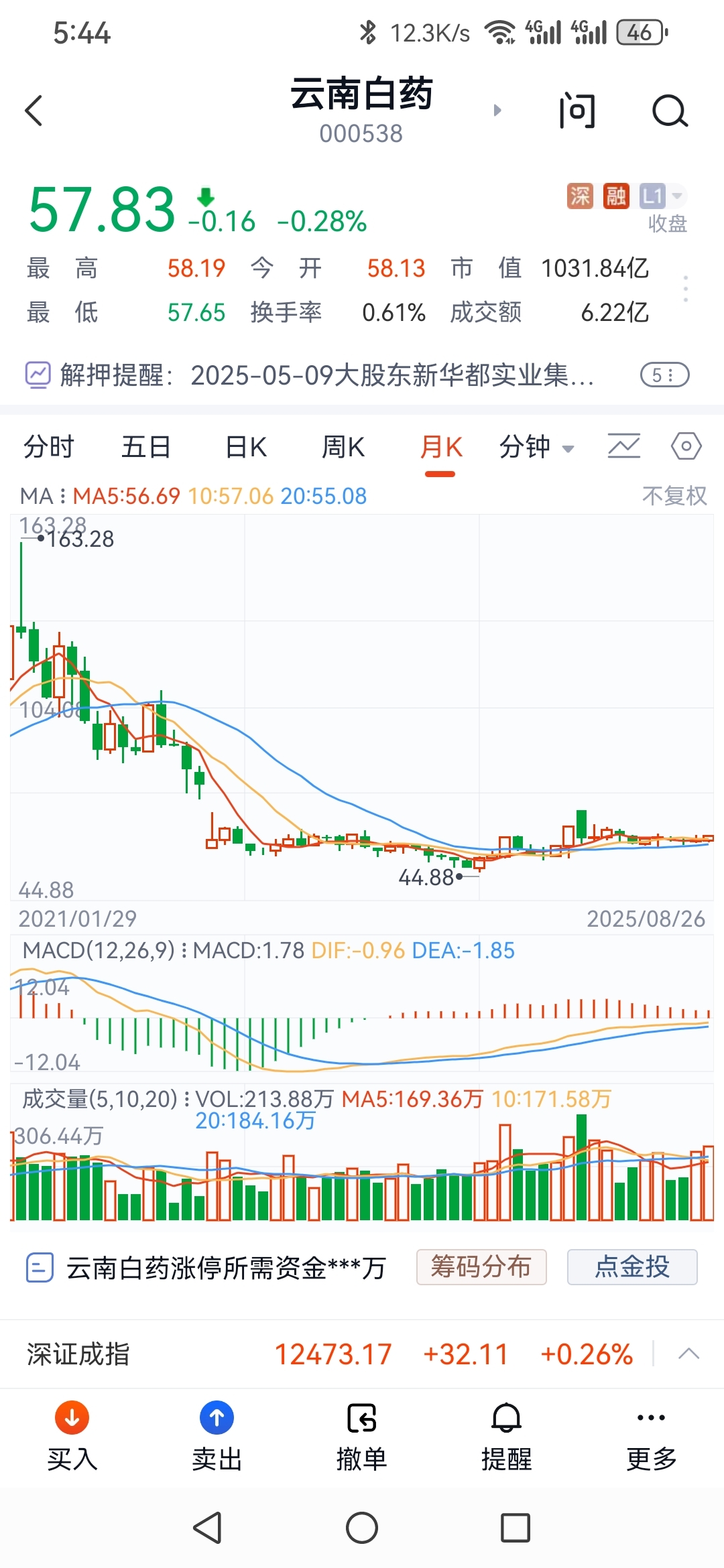724x1568 pixels.
Task: Tap 最低 57.65 value
Action: 196,312
